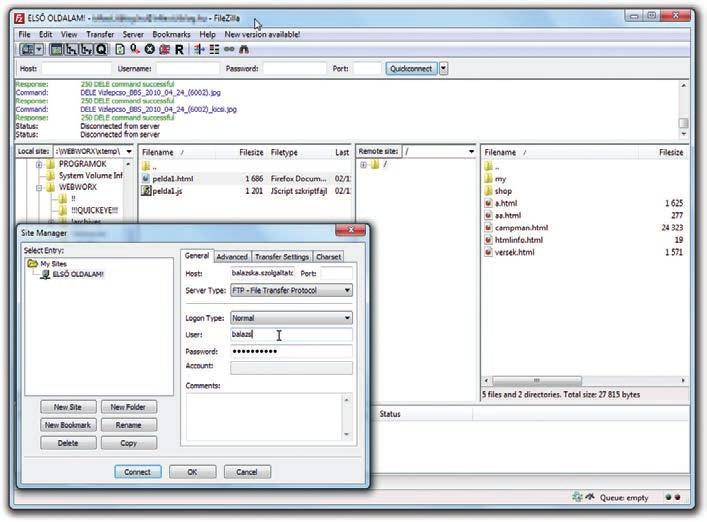This screenshot has width=707, height=522.
Task: Click the Site Manager Host field
Action: click(x=262, y=273)
